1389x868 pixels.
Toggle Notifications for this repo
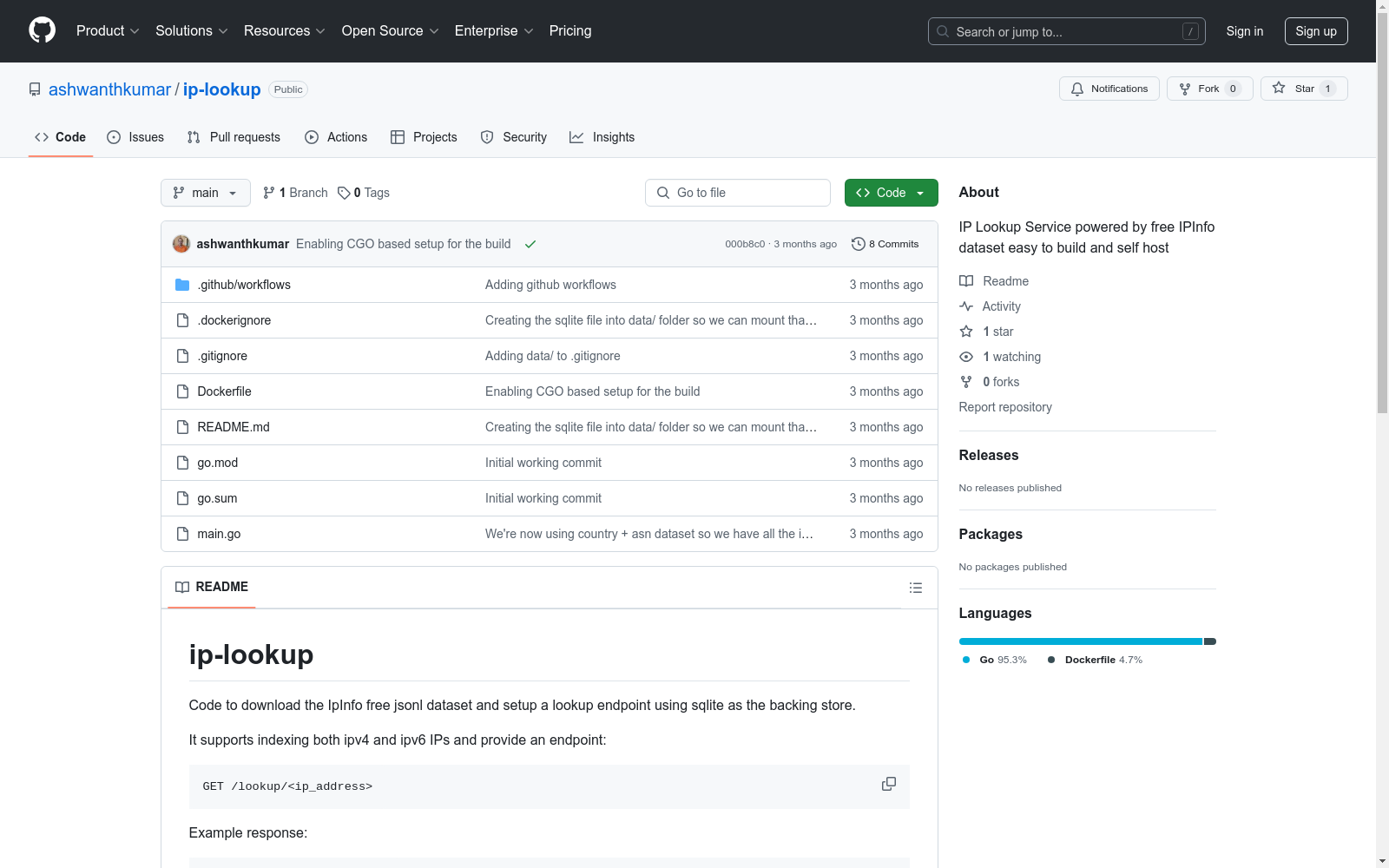coord(1109,89)
